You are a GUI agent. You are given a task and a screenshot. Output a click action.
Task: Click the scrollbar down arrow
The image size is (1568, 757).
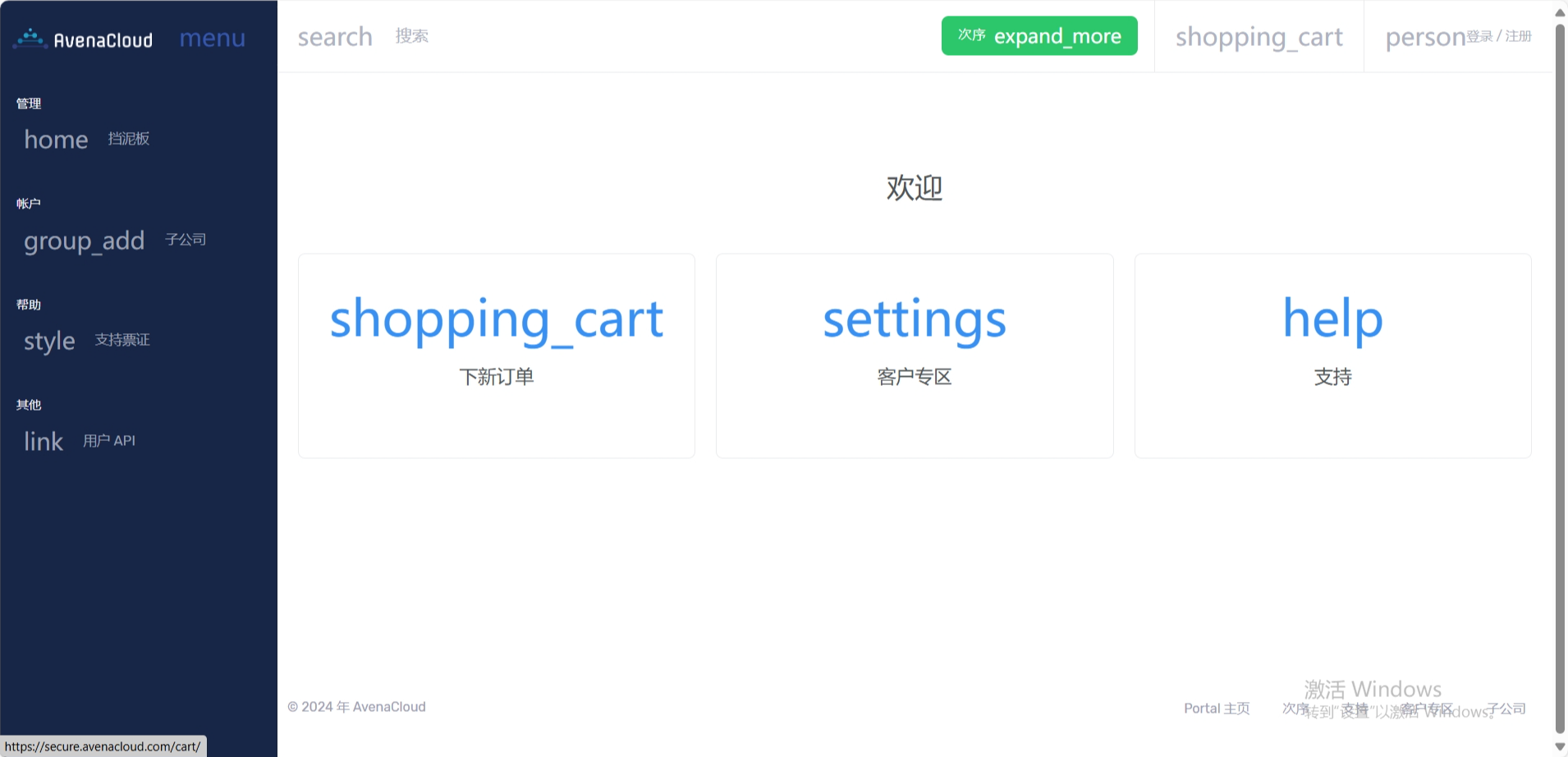(x=1560, y=746)
